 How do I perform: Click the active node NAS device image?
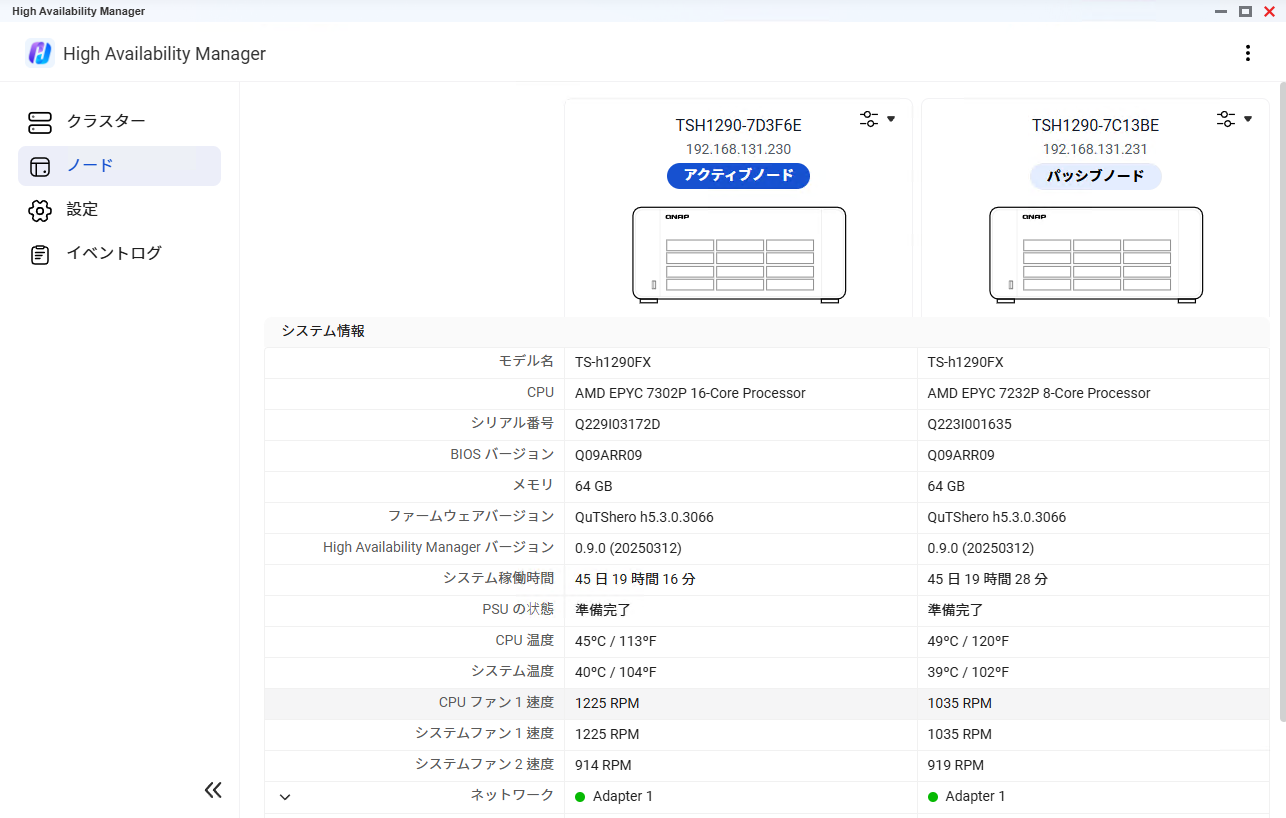click(739, 255)
